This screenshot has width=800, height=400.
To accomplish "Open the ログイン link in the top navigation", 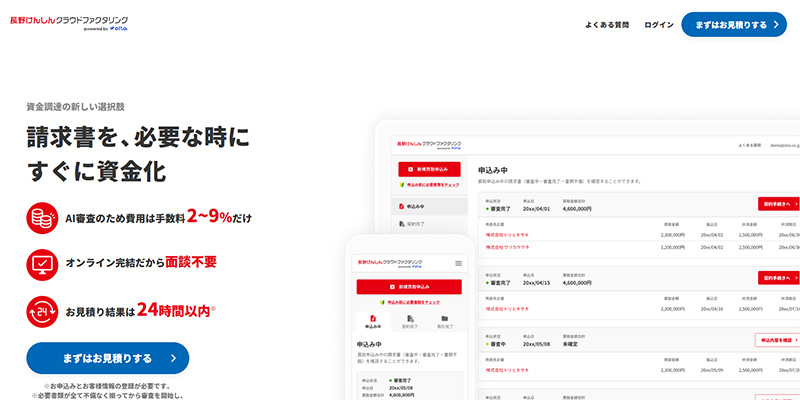I will [x=659, y=25].
